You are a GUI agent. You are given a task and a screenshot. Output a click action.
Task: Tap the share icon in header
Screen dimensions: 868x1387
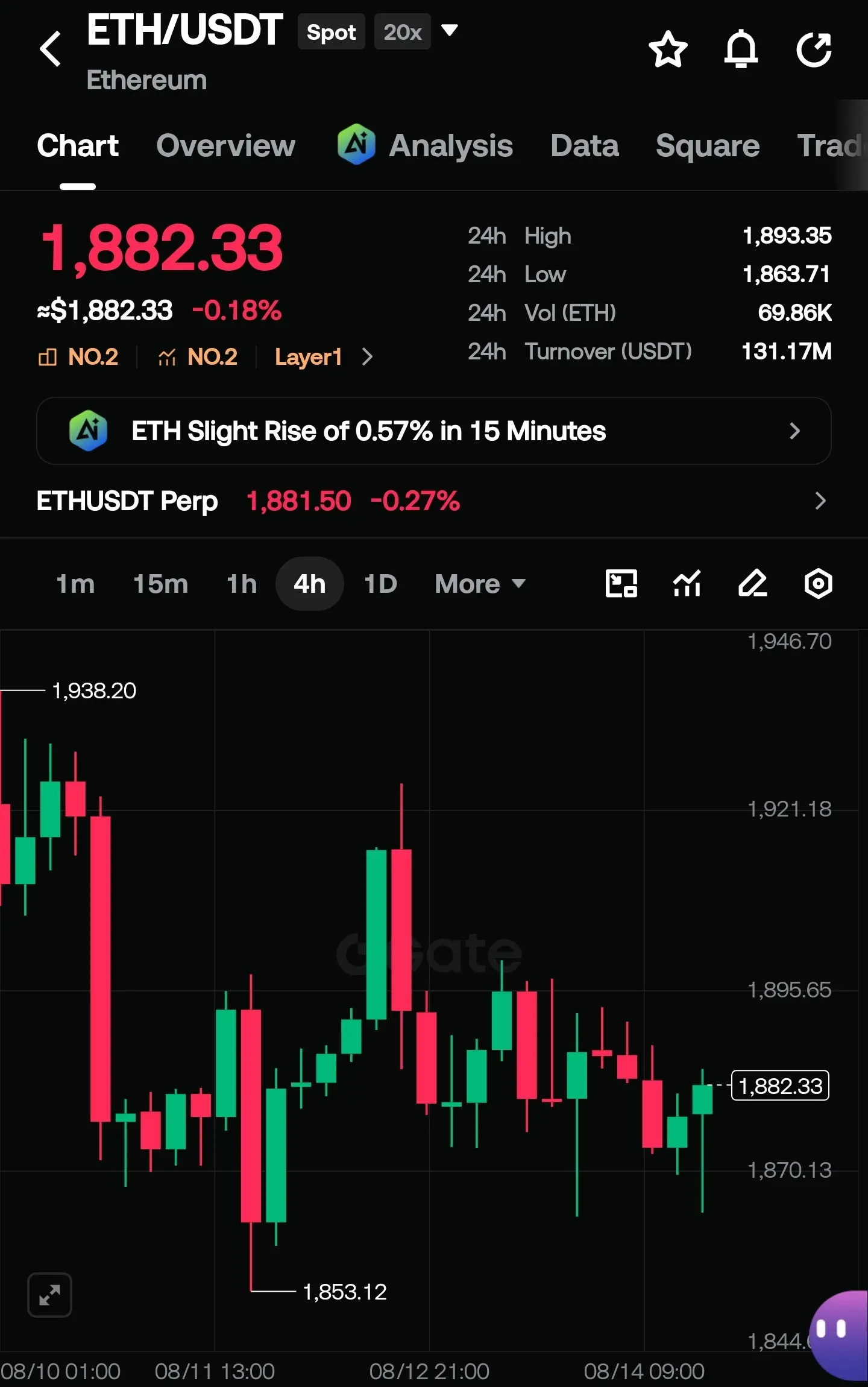pos(814,49)
